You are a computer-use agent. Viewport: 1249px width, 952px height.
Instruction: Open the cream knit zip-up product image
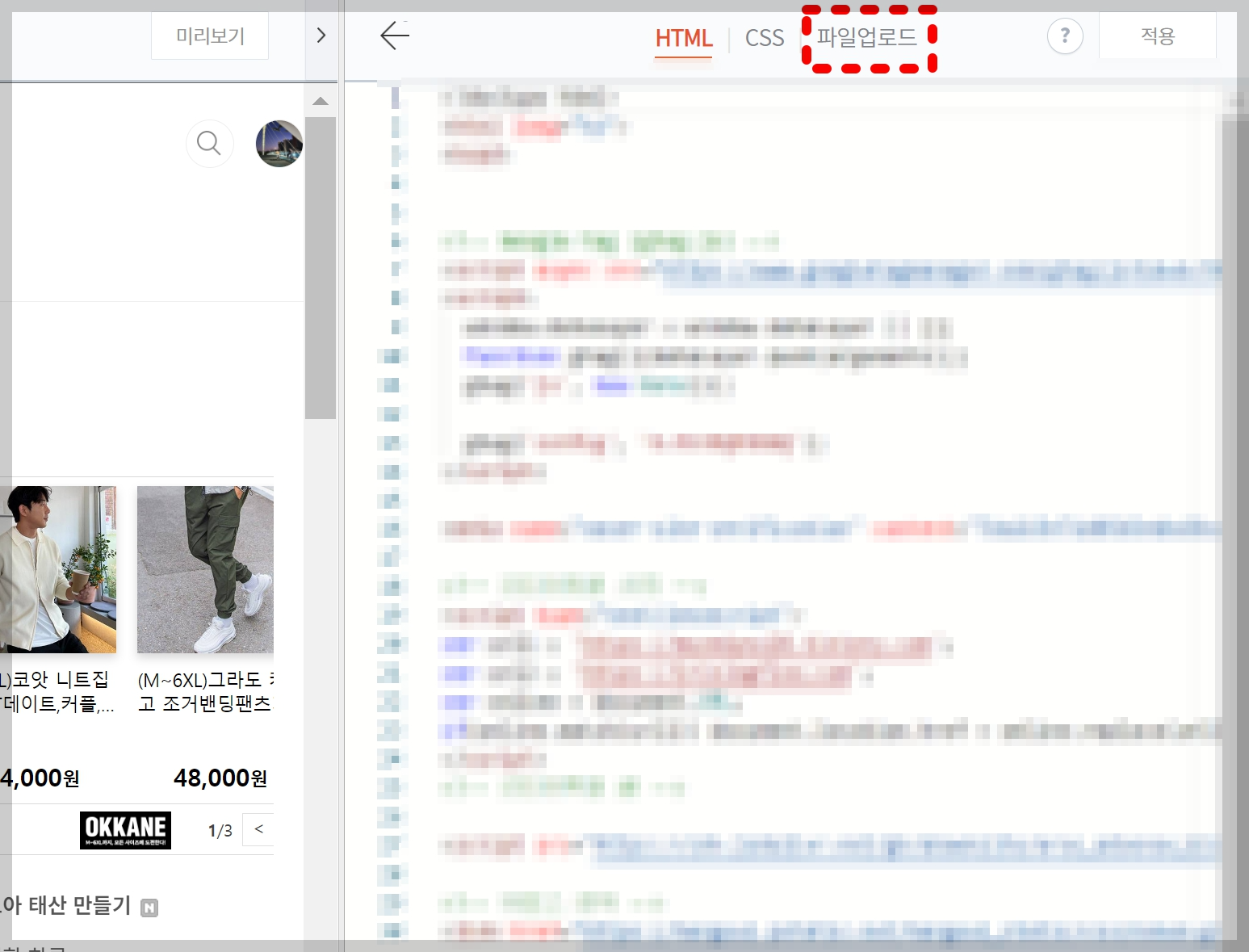[58, 569]
